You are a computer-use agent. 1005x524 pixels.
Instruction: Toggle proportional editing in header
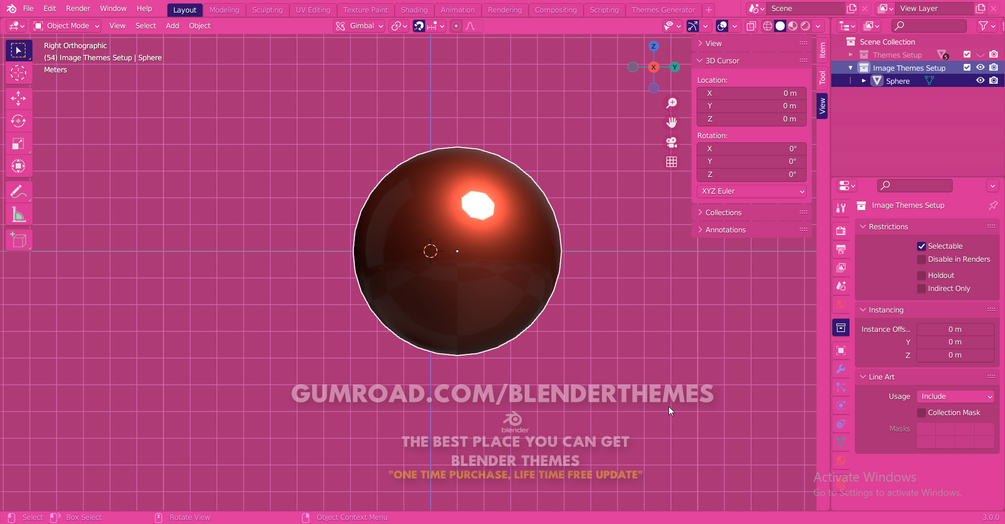point(456,26)
